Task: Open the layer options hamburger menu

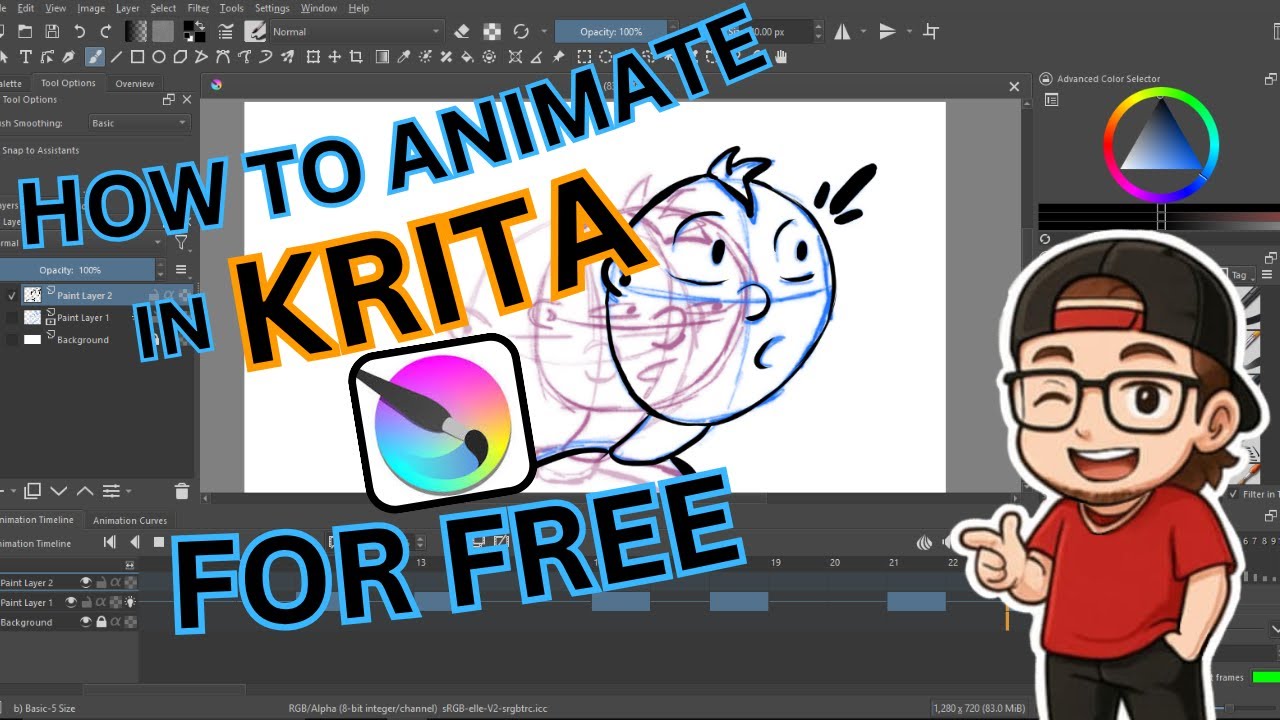Action: (181, 270)
